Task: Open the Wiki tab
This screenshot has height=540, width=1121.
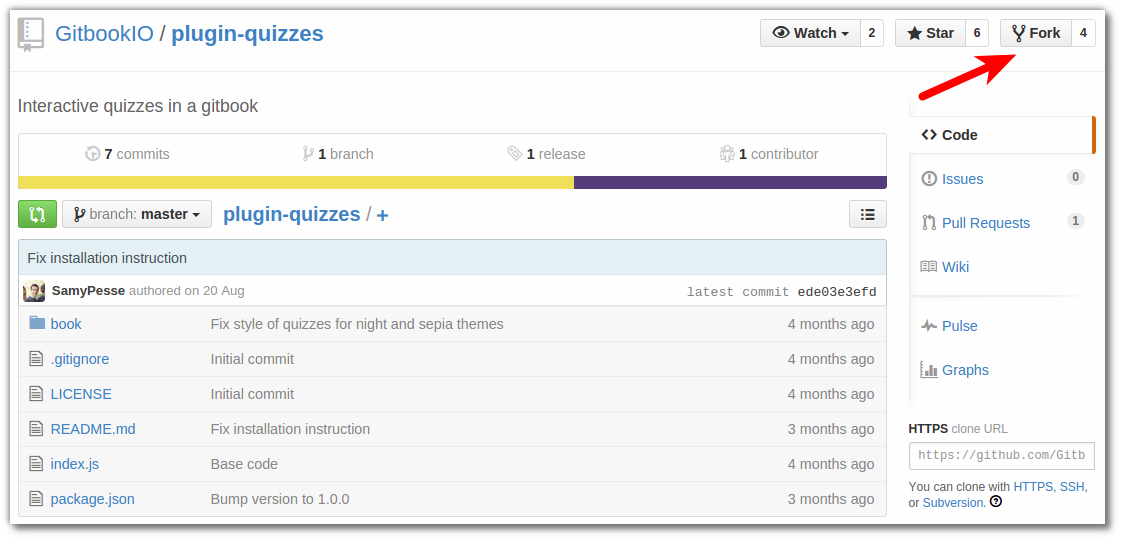Action: point(955,267)
